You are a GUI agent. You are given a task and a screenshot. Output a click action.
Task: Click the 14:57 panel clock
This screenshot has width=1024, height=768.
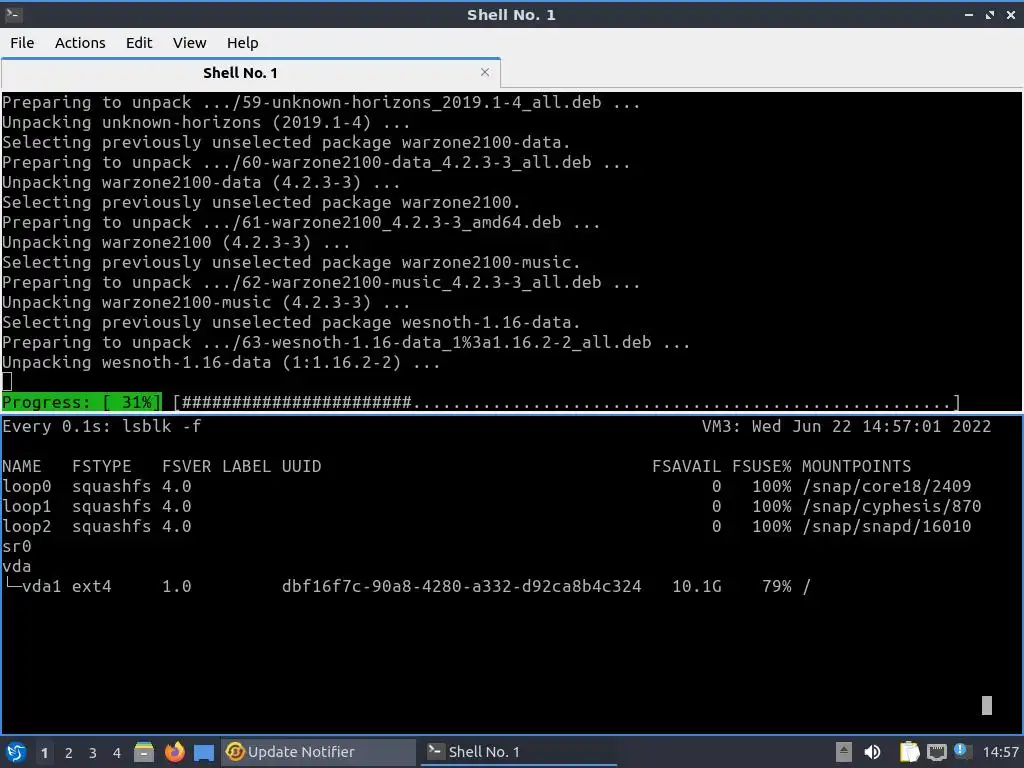1000,752
